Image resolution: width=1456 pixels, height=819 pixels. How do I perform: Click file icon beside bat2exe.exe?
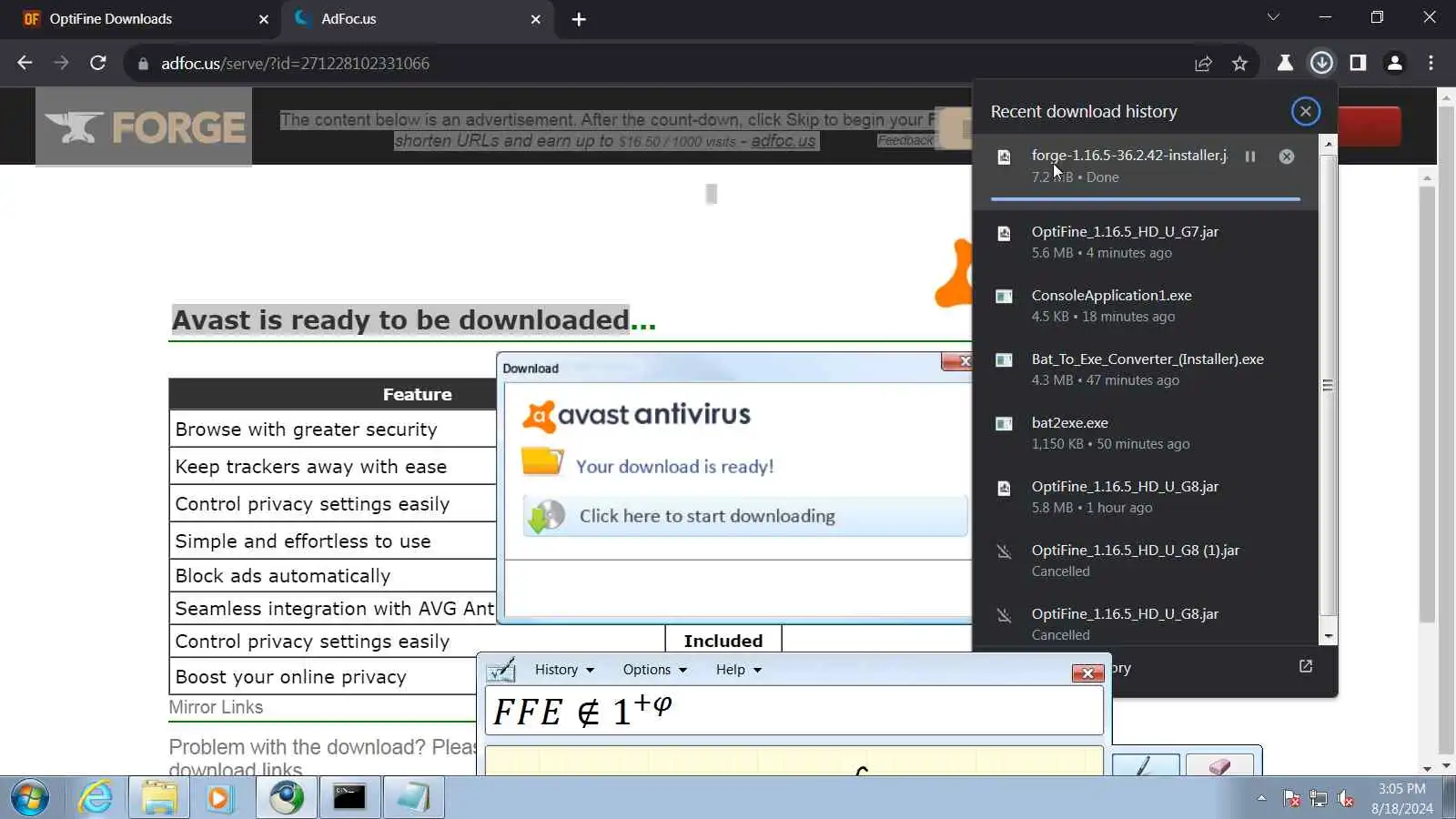click(x=1004, y=423)
